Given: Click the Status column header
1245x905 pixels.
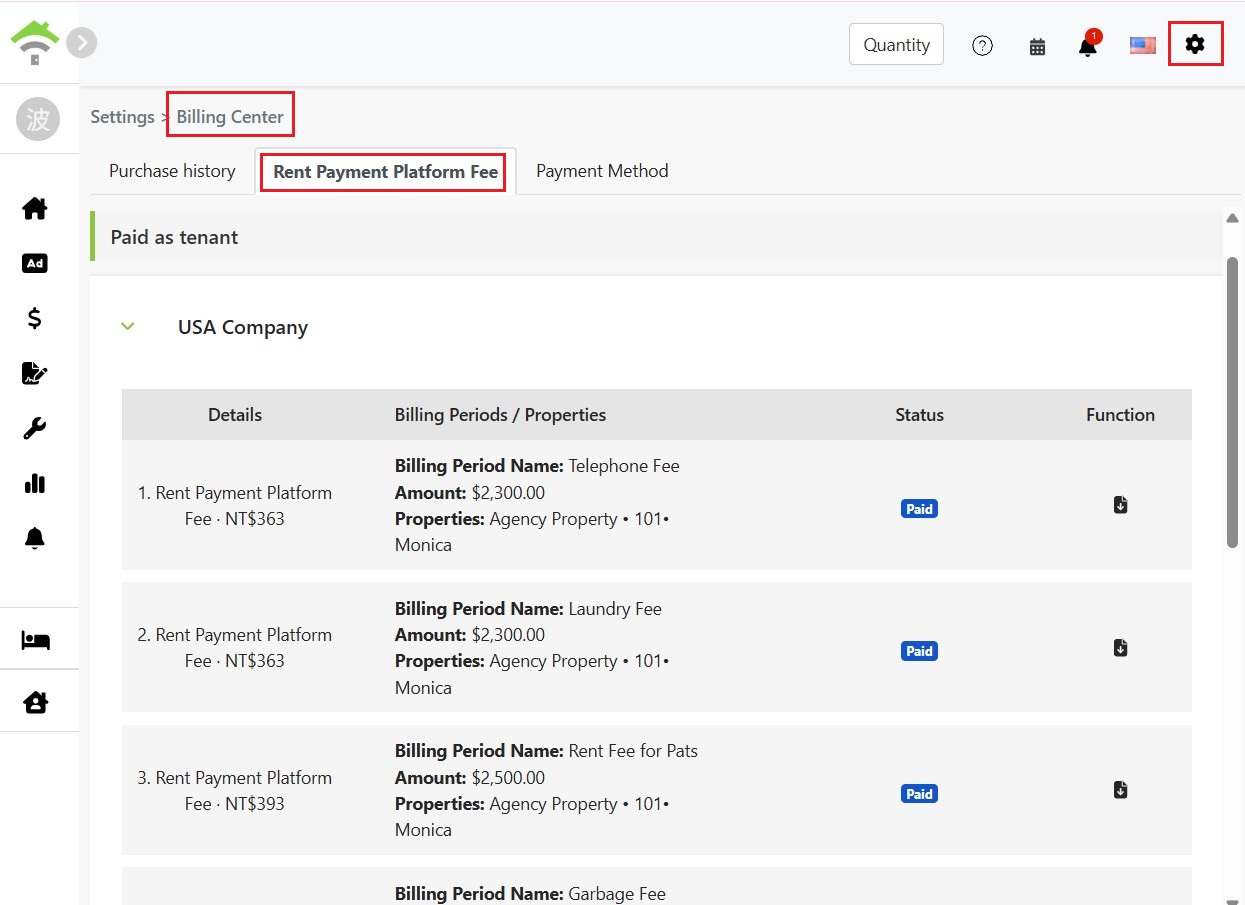Looking at the screenshot, I should [919, 415].
